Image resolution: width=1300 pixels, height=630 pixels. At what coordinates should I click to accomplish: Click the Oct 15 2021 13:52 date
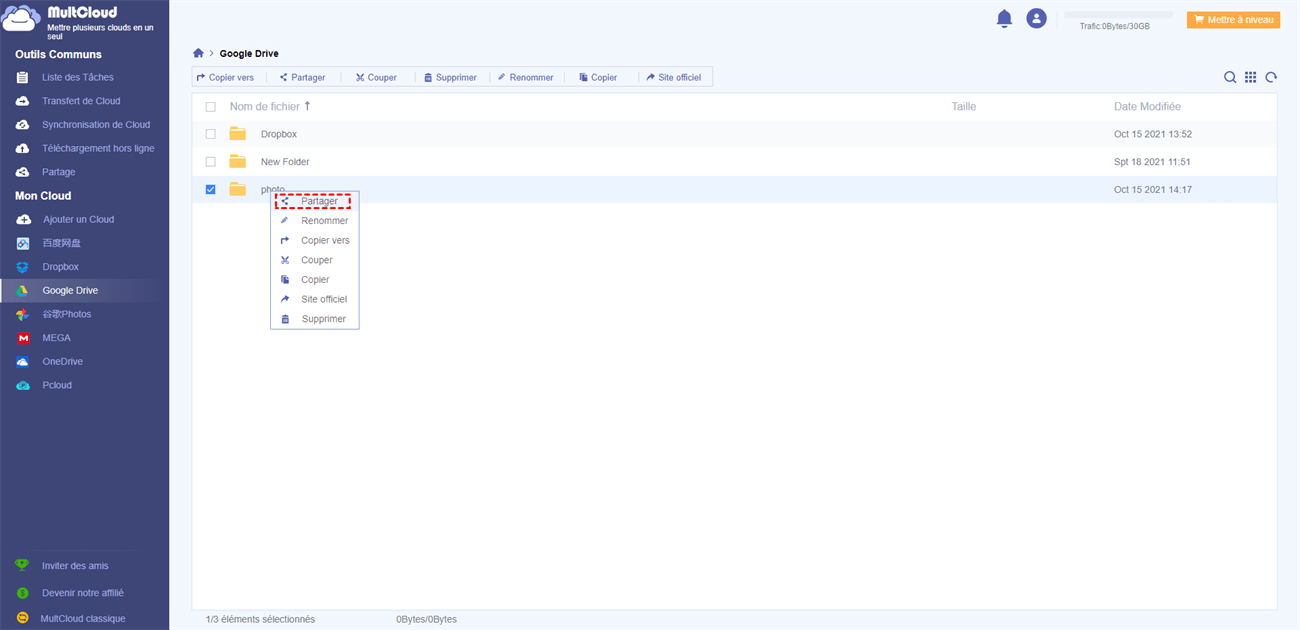coord(1153,134)
